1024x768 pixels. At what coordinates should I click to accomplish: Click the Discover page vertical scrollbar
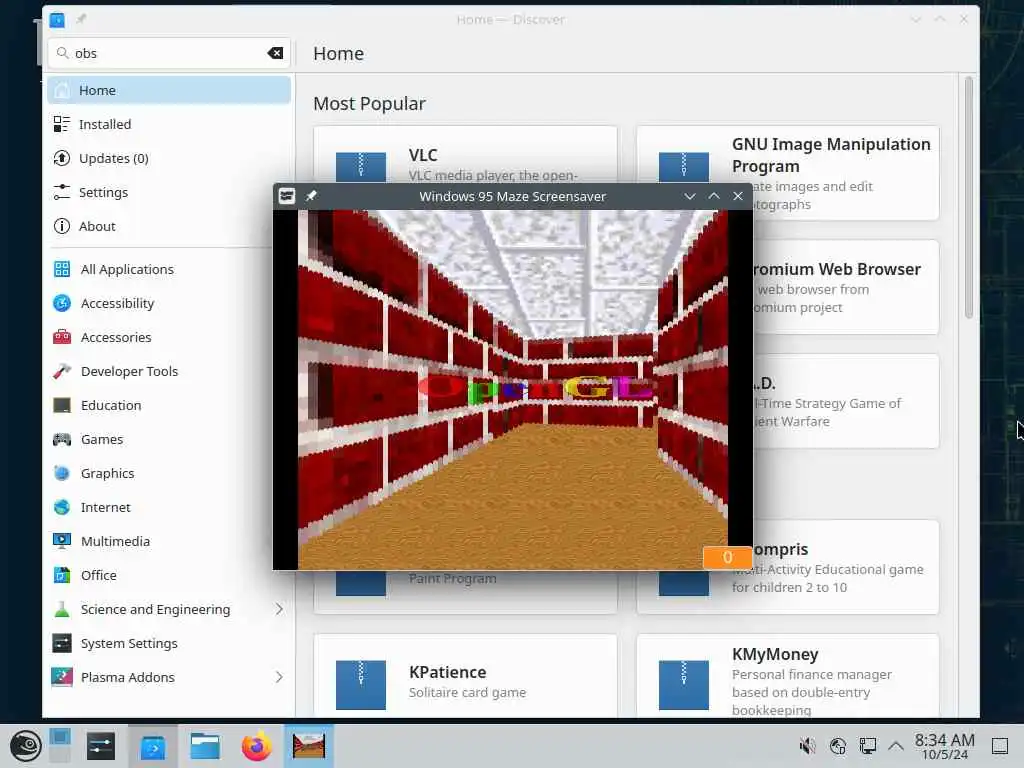click(x=968, y=197)
